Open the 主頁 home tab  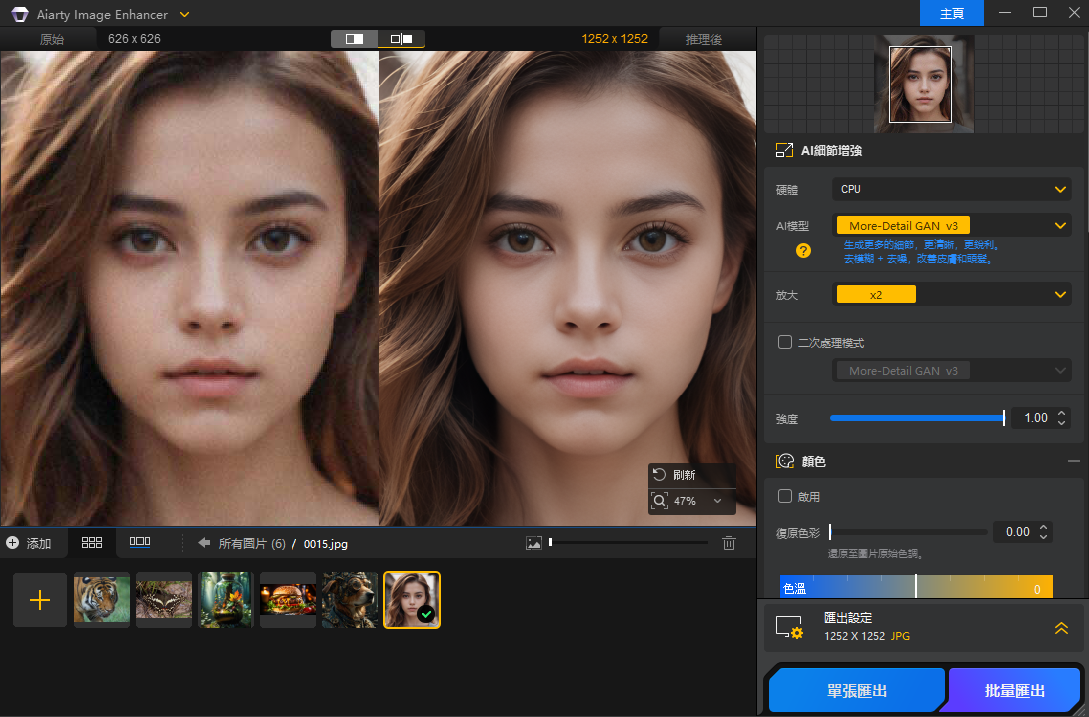coord(952,13)
